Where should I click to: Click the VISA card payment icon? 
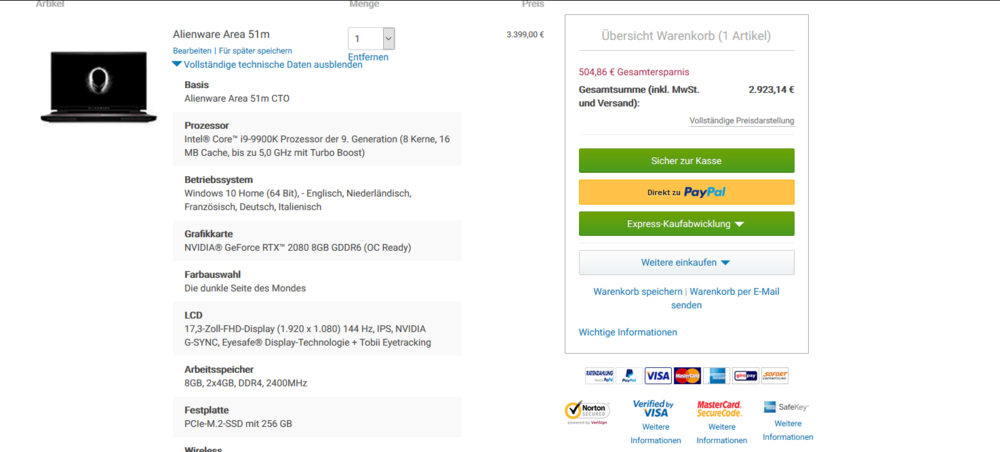click(657, 376)
